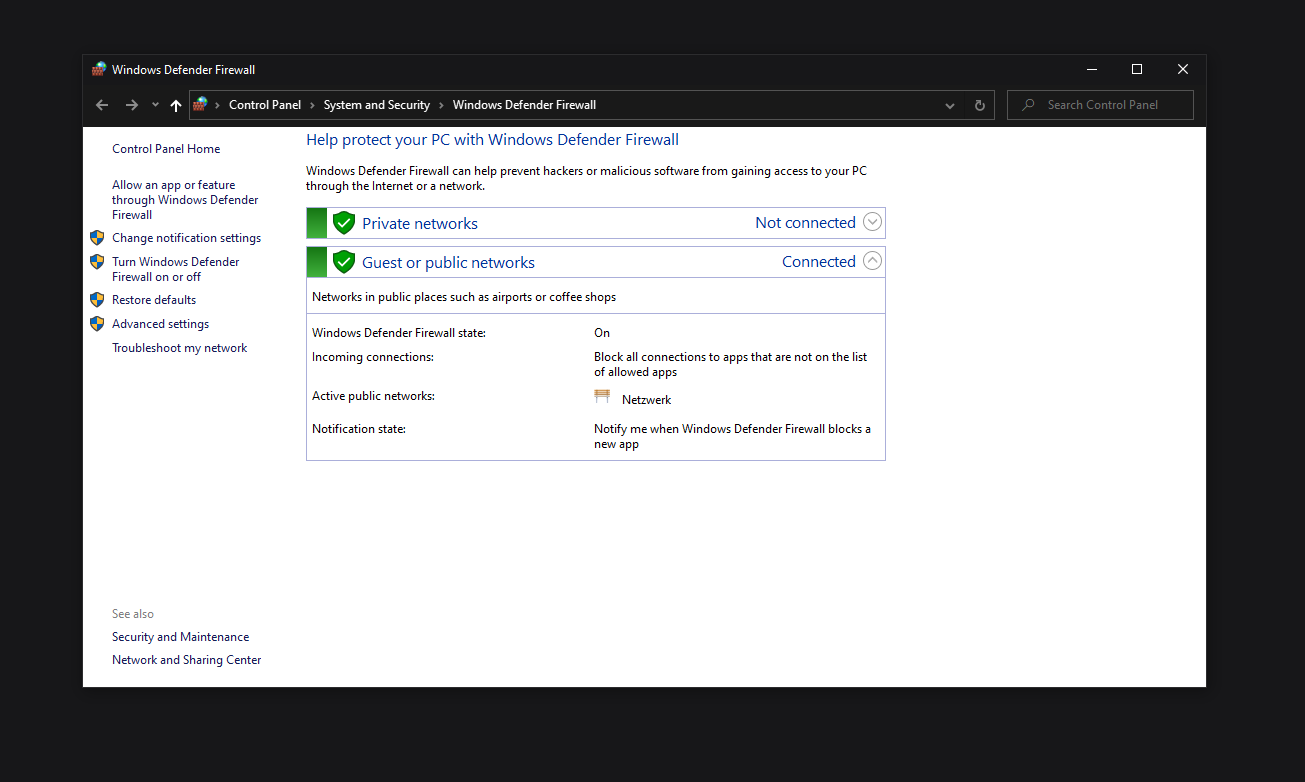
Task: Click Notification state label
Action: pos(359,429)
